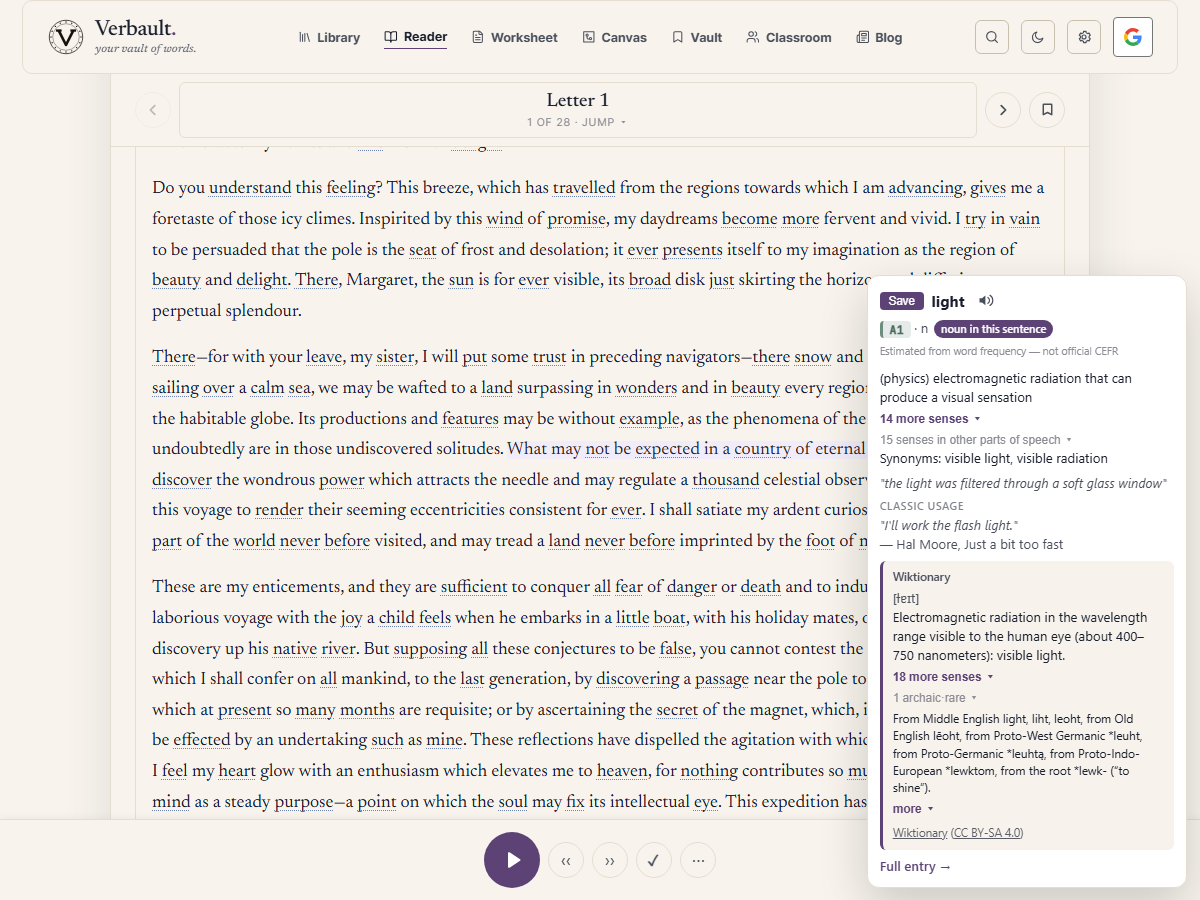The width and height of the screenshot is (1200, 900).
Task: Go to previous letter arrow
Action: [x=153, y=110]
